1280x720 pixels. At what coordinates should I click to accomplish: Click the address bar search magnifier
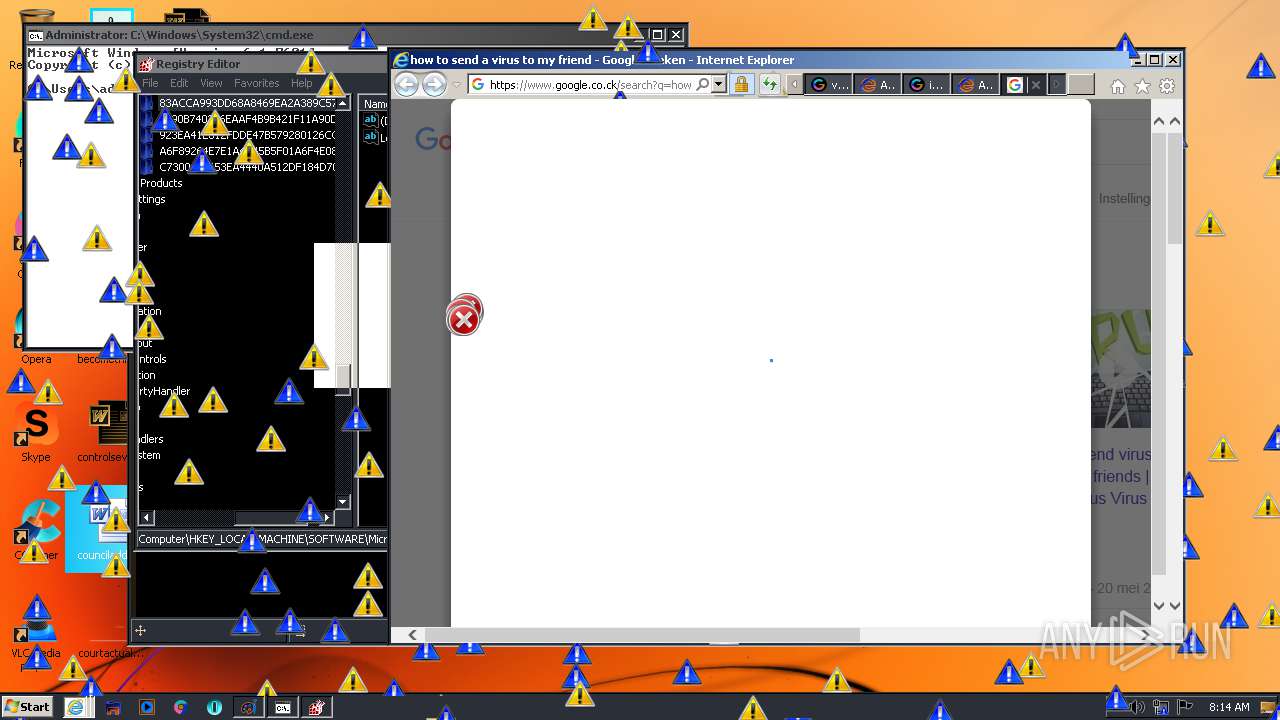(703, 85)
